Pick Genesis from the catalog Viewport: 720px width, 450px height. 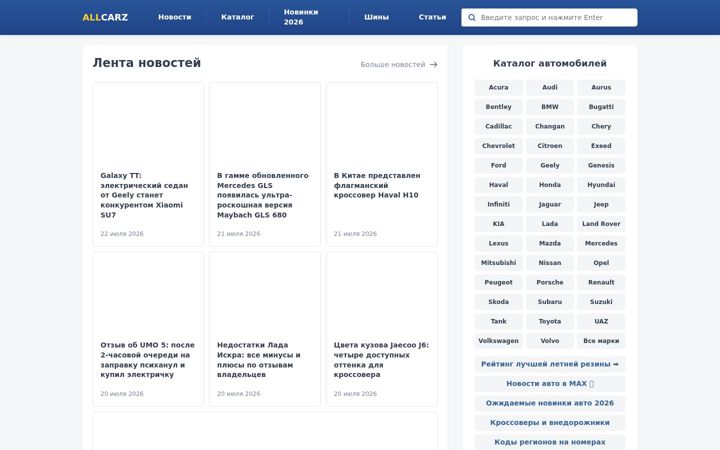coord(601,165)
